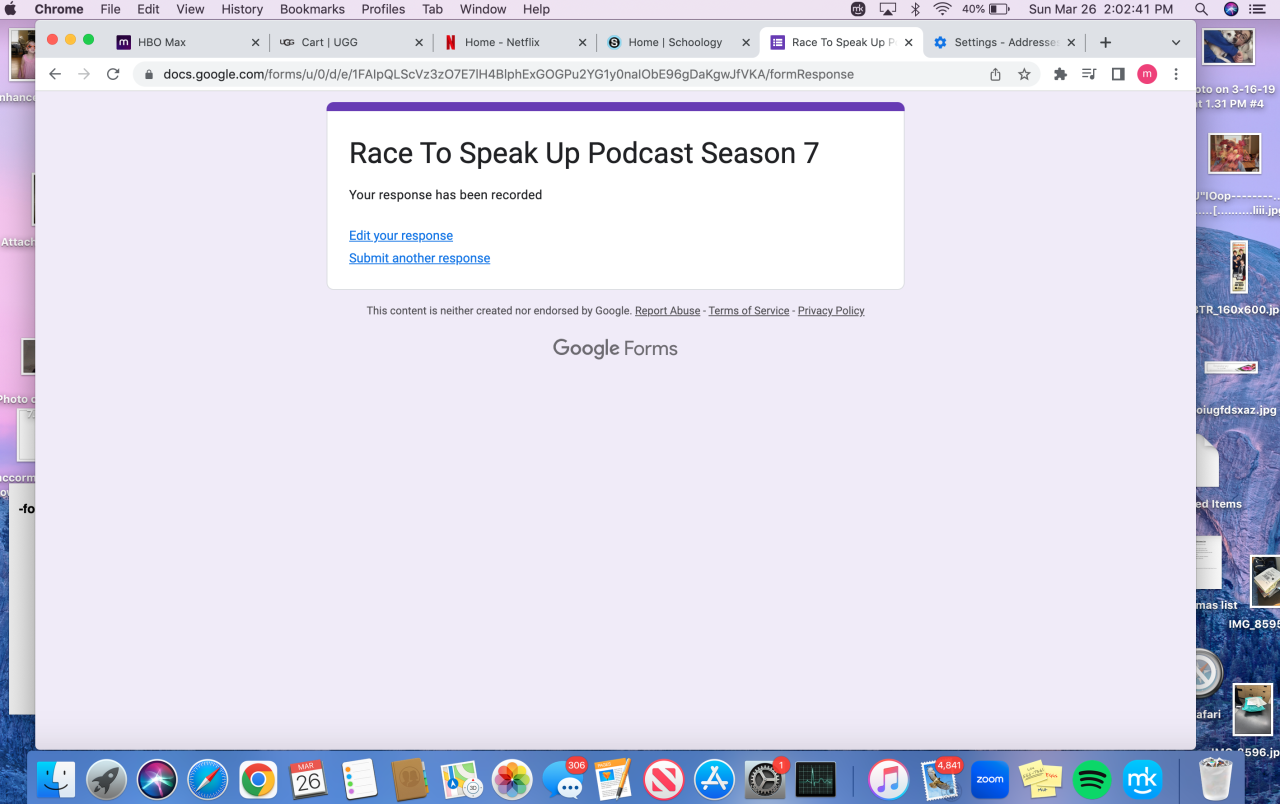Screen dimensions: 1280x804
Task: Open the App Store from the dock
Action: (715, 779)
